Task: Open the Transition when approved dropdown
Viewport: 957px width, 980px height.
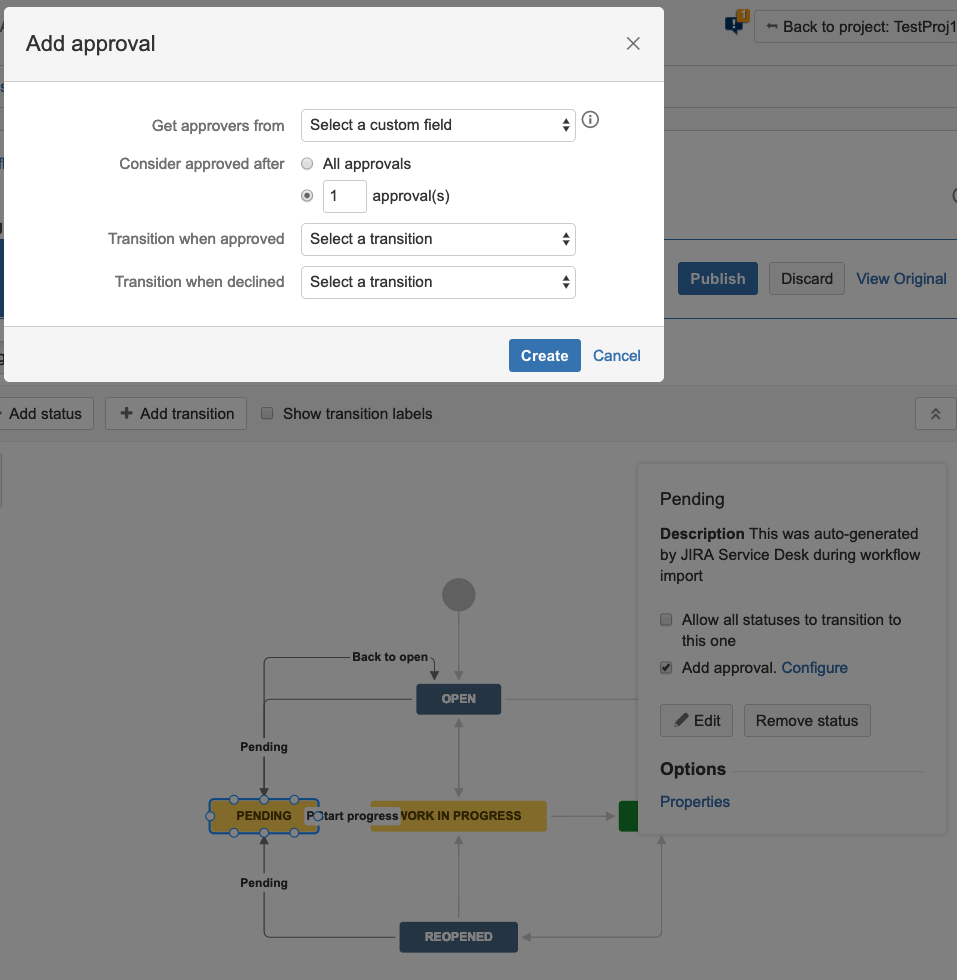Action: click(x=438, y=239)
